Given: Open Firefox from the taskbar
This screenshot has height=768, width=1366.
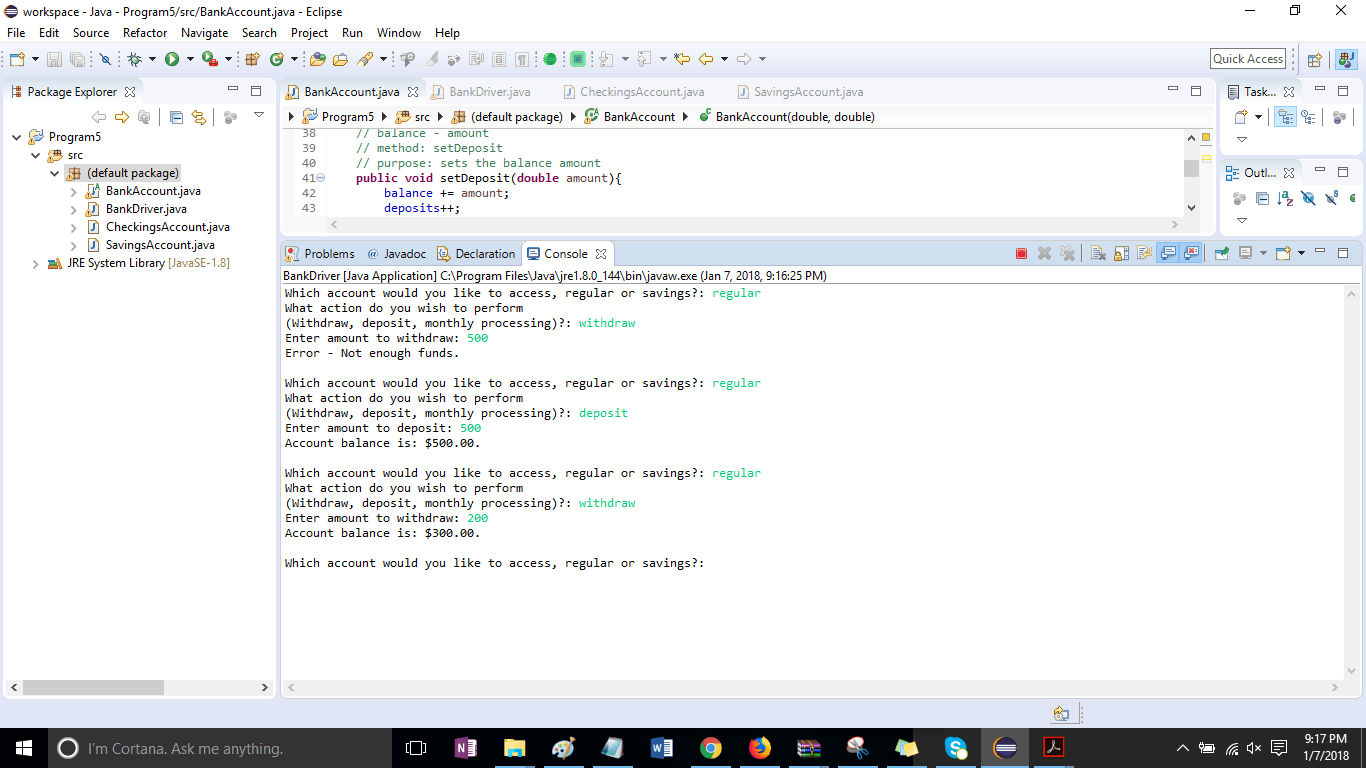Looking at the screenshot, I should point(760,748).
